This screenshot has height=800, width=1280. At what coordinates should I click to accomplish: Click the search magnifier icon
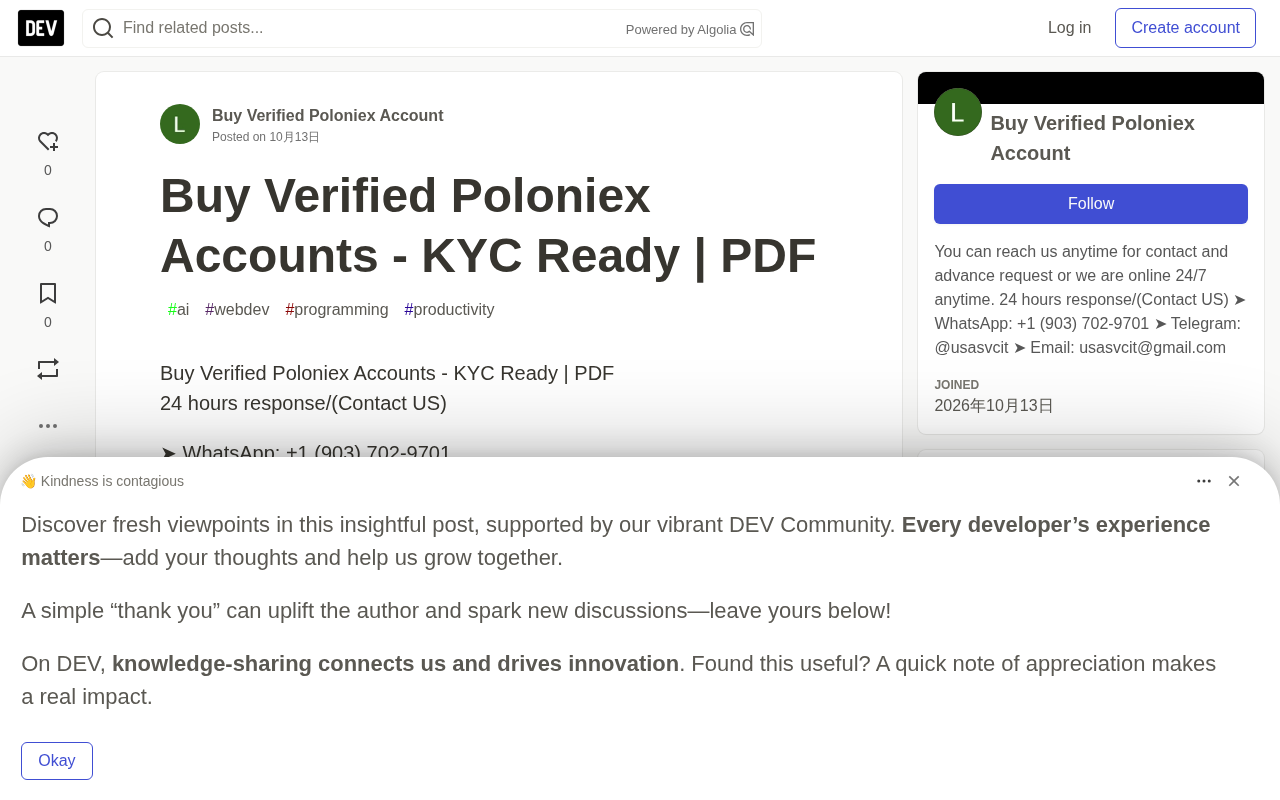click(103, 28)
